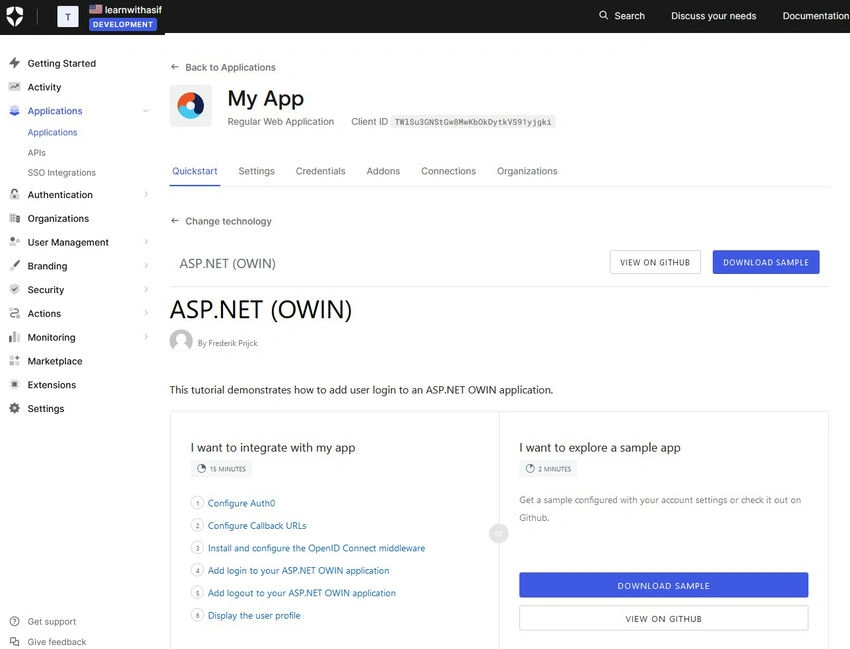850x649 pixels.
Task: Switch to the Credentials tab
Action: [320, 171]
